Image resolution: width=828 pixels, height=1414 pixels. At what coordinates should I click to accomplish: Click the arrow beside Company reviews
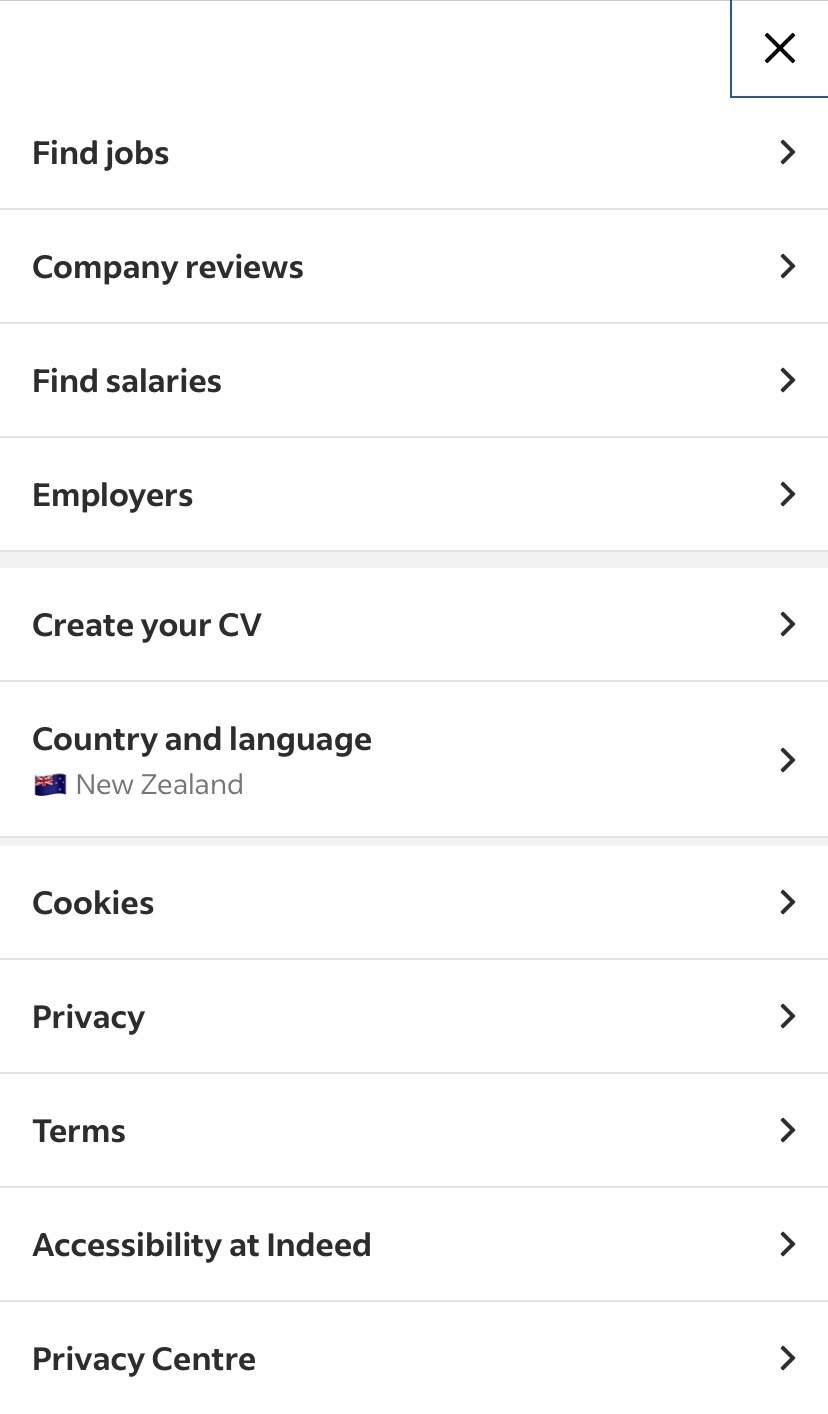(787, 266)
